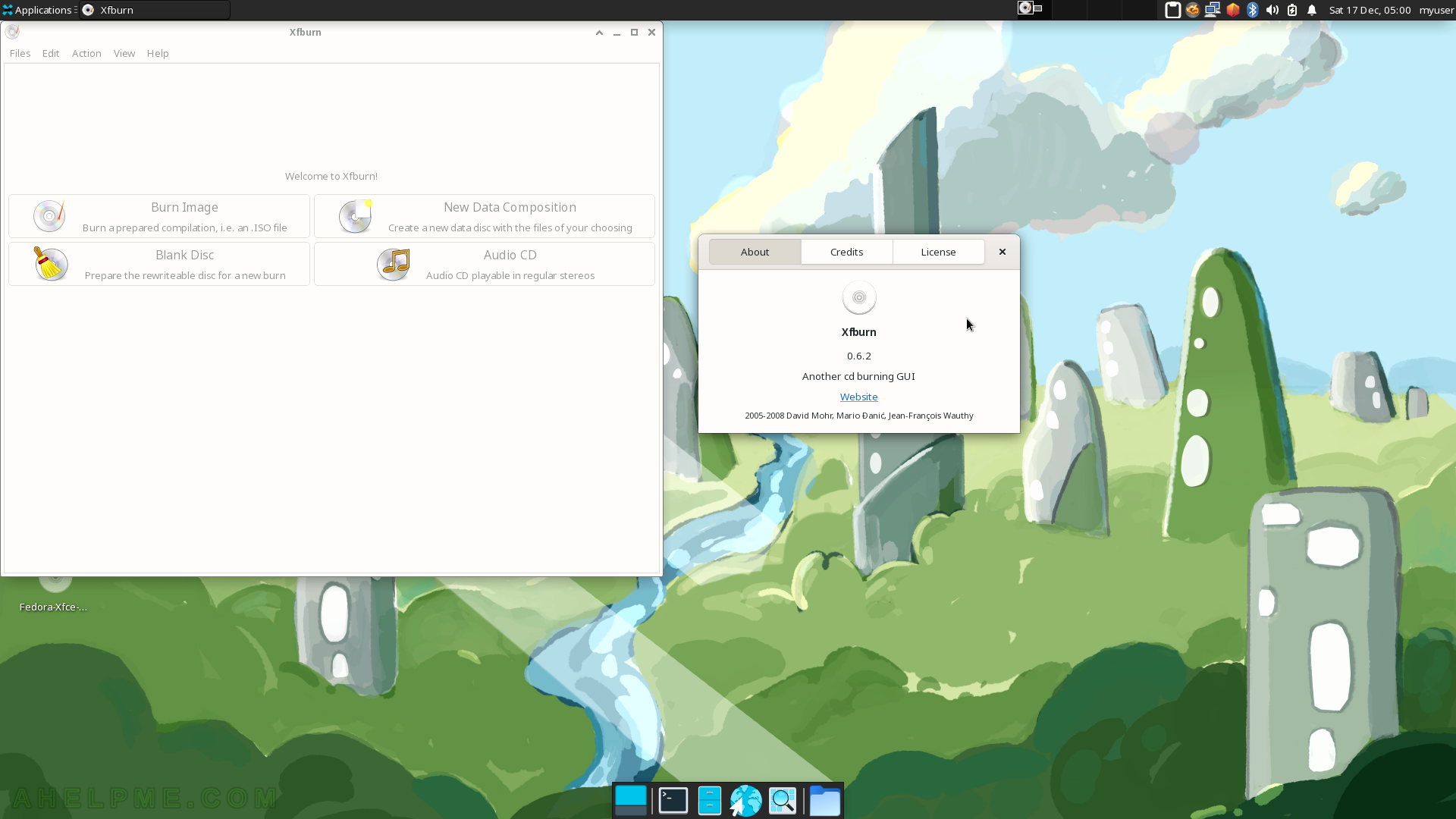Click the Blank Disc button label
Screen dimensions: 1456x819
tap(184, 255)
